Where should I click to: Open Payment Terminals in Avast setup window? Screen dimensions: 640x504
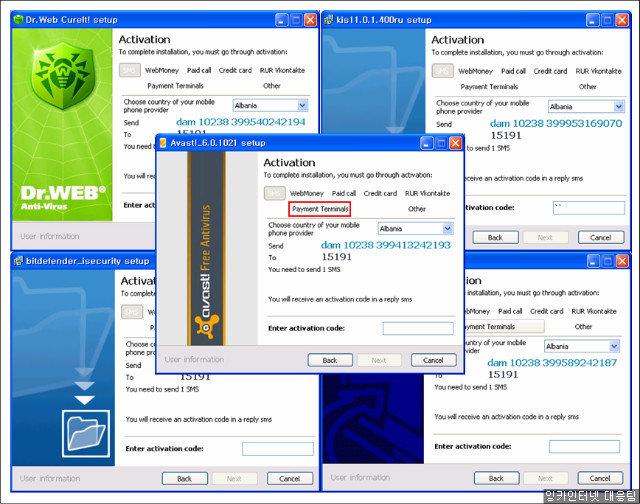coord(320,209)
